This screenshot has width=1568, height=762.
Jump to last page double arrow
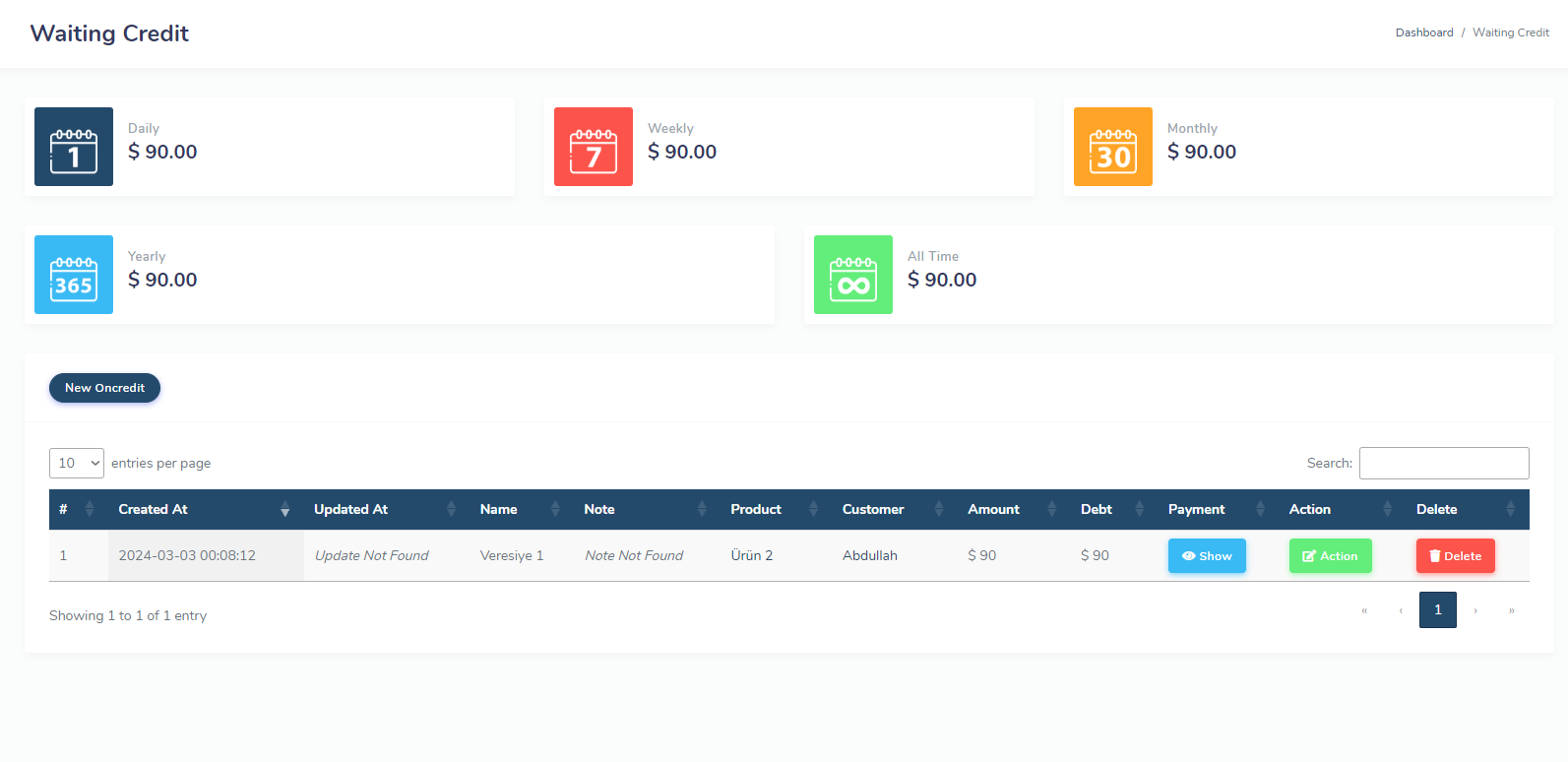(x=1511, y=610)
